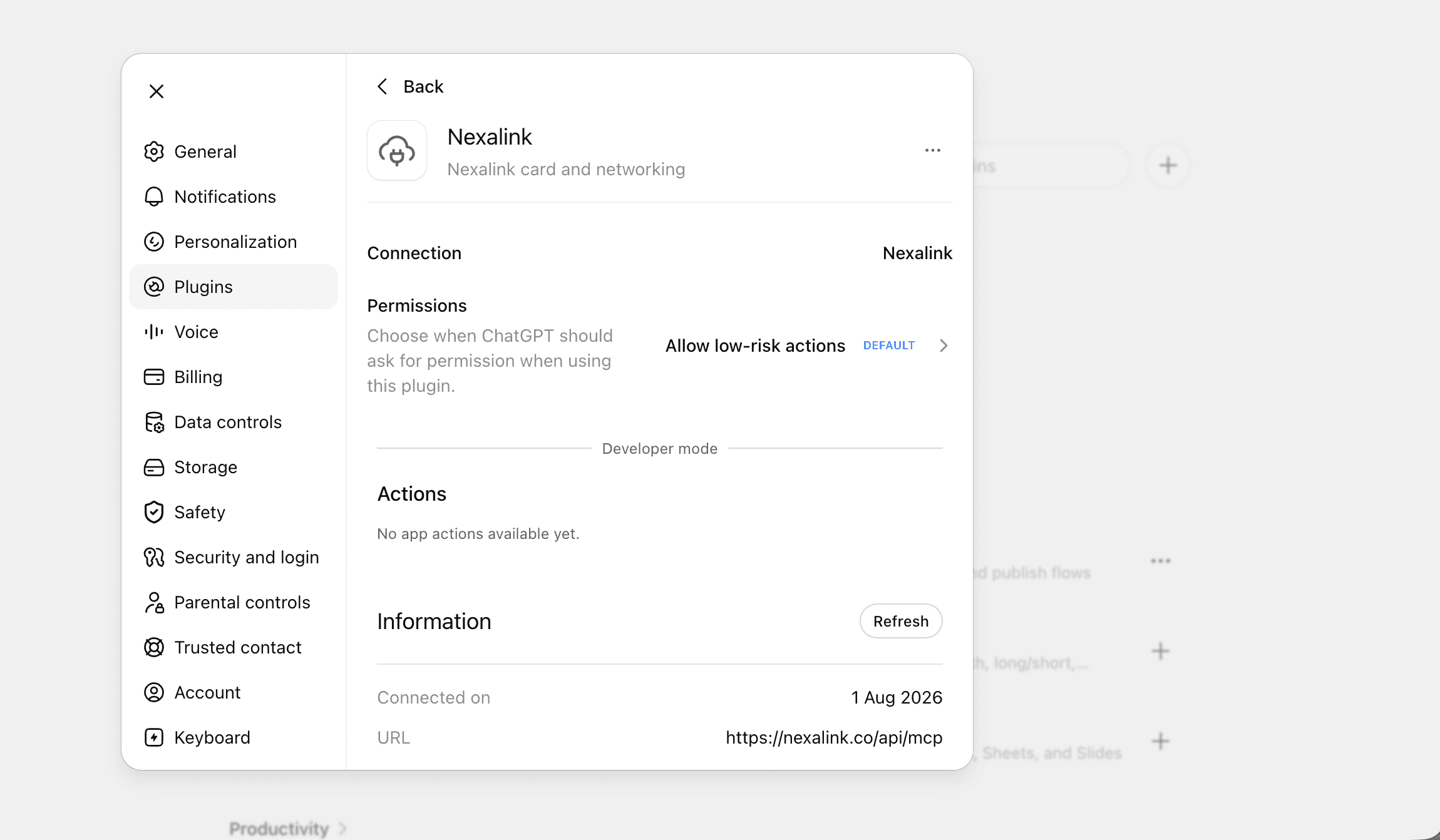Click the background round plus button next to the search field

1168,165
